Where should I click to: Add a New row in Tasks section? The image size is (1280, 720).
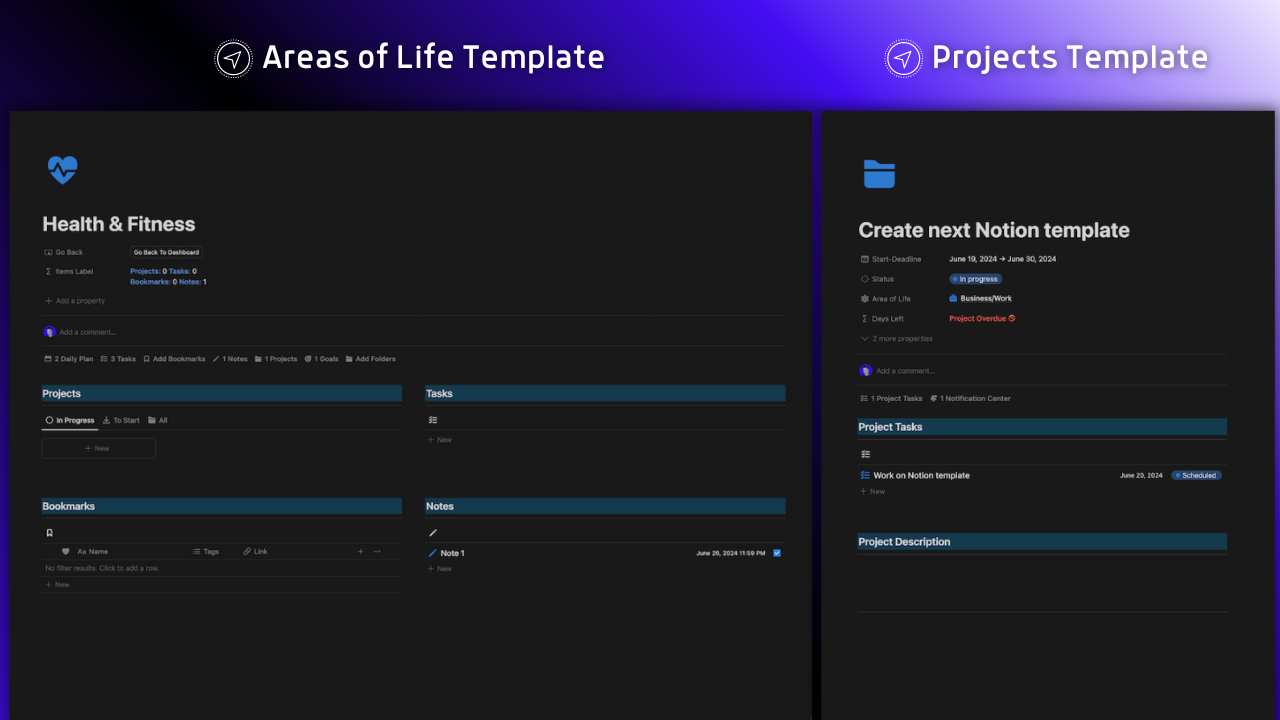pyautogui.click(x=440, y=440)
